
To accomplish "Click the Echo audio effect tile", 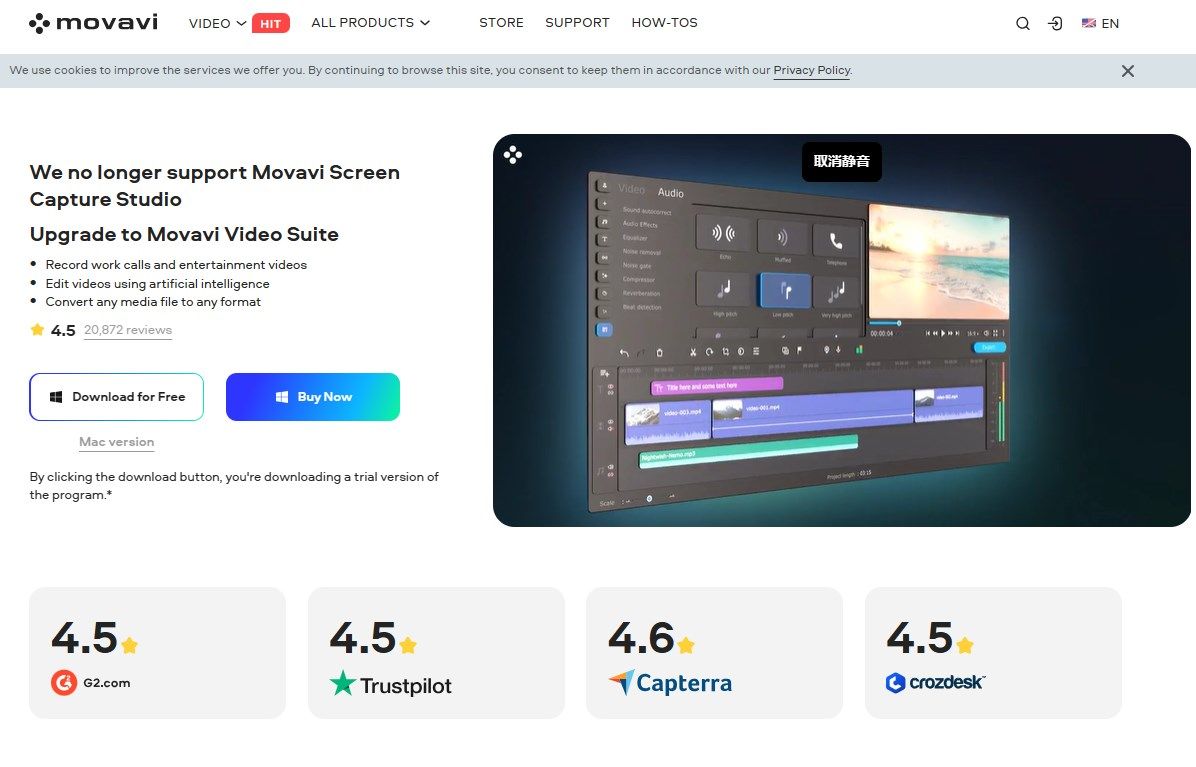I will (723, 233).
